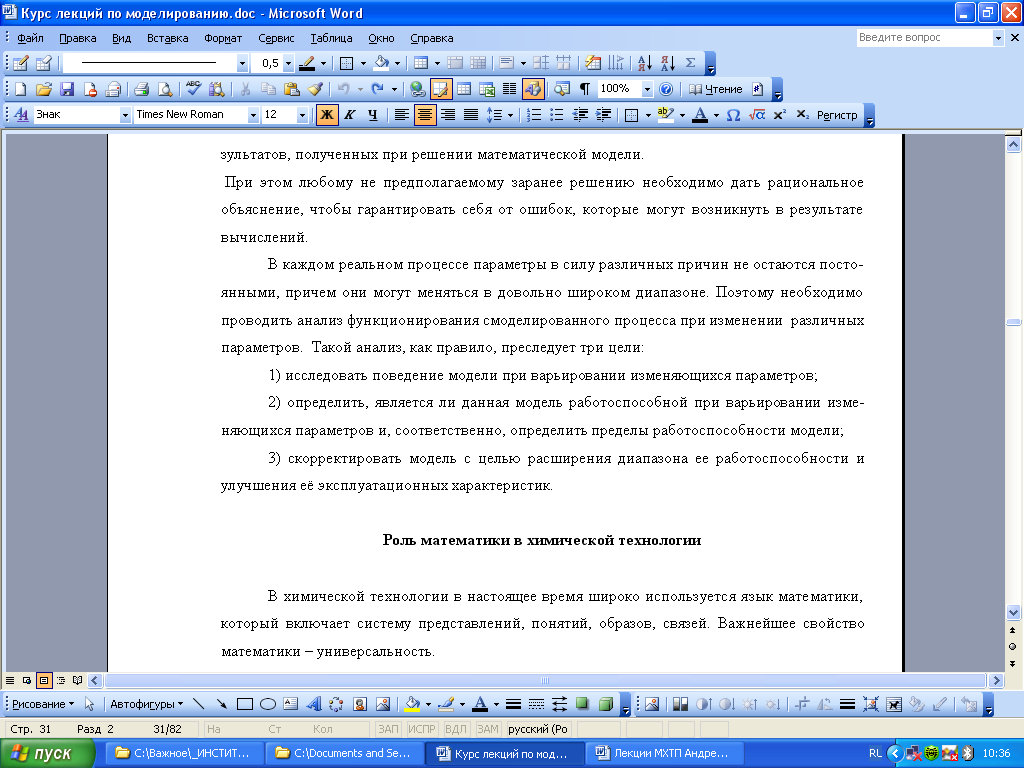Click the New blank document icon
1024x768 pixels.
[x=21, y=89]
